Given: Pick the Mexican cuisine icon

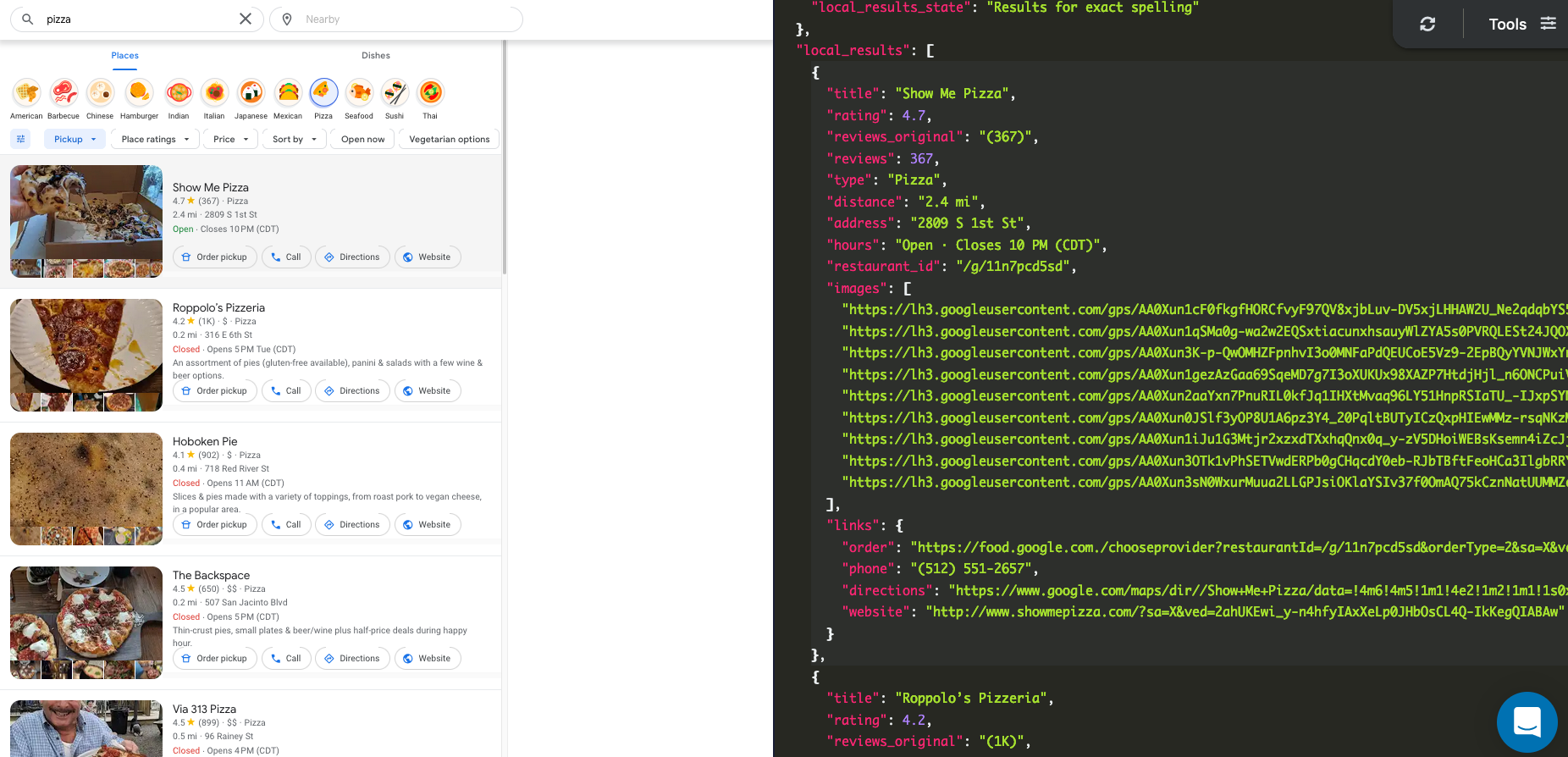Looking at the screenshot, I should 288,92.
